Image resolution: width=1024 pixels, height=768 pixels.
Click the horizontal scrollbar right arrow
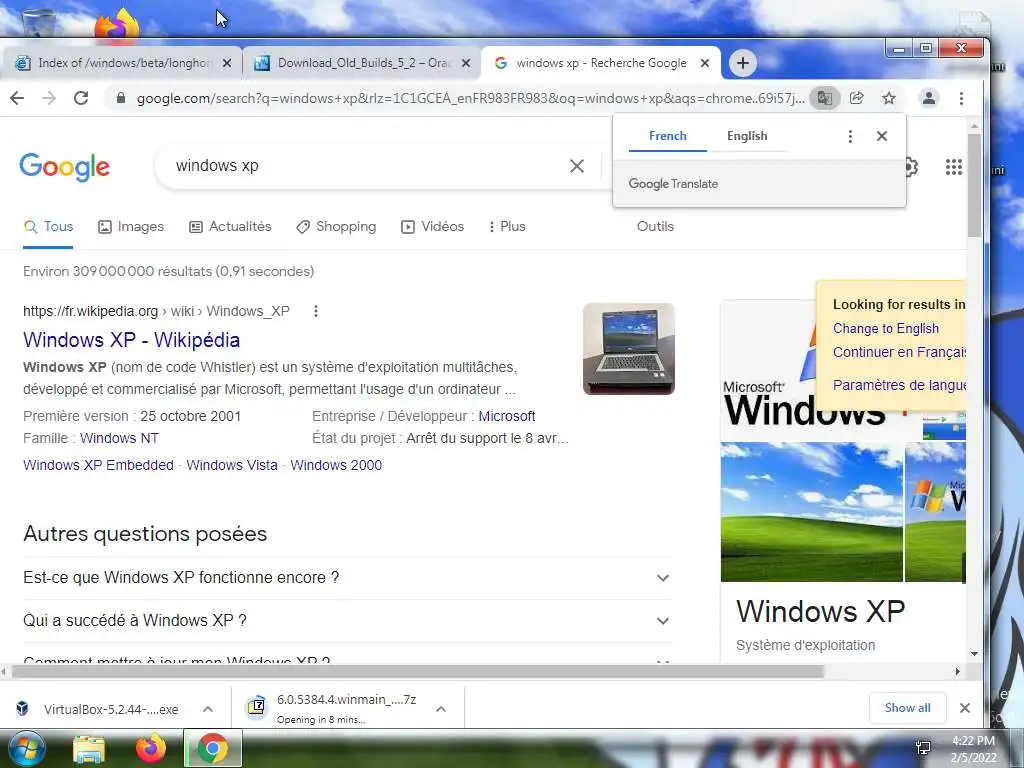[957, 671]
